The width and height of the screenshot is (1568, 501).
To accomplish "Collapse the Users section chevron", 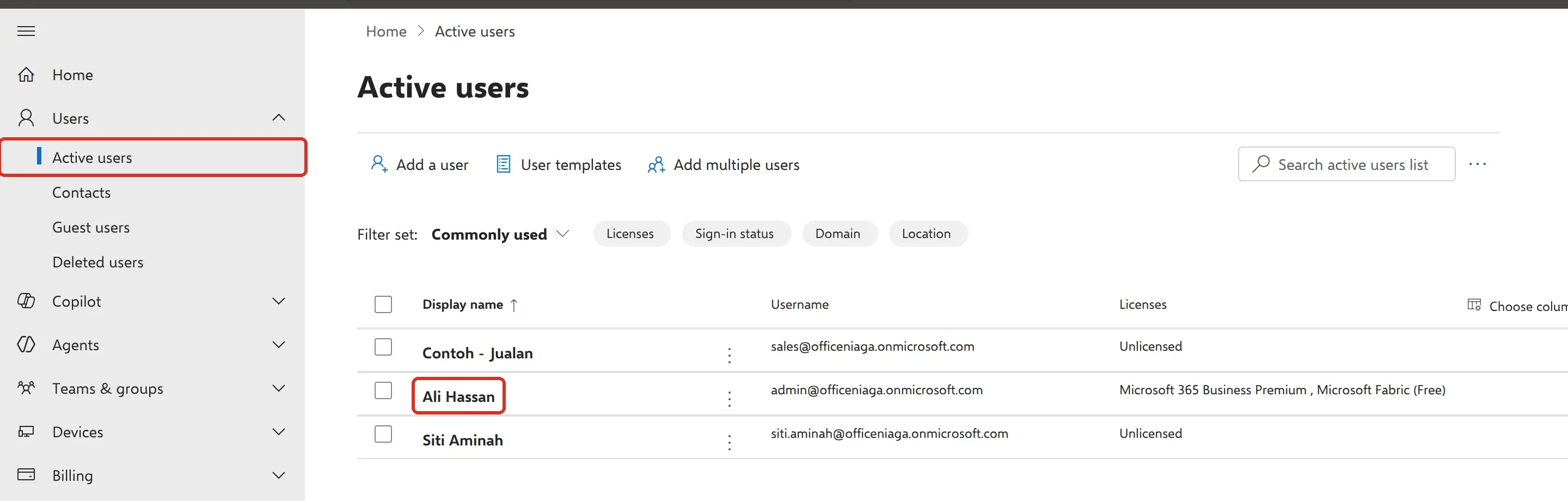I will [x=279, y=118].
